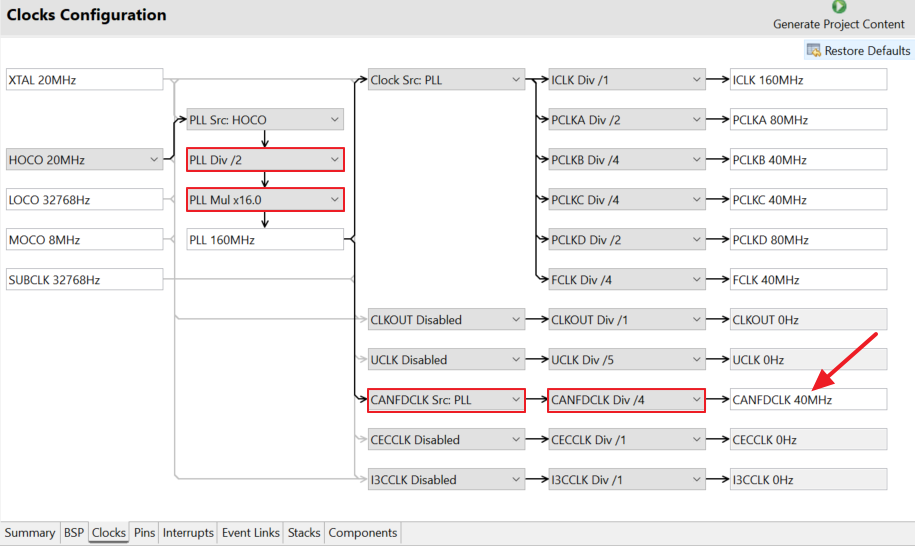Click the Restore Defaults button
The width and height of the screenshot is (915, 546).
pos(858,50)
